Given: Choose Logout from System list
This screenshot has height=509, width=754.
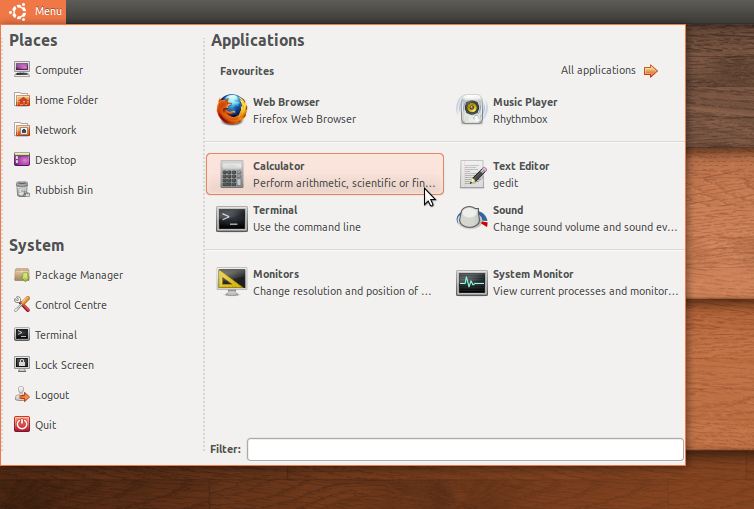Looking at the screenshot, I should click(x=52, y=395).
